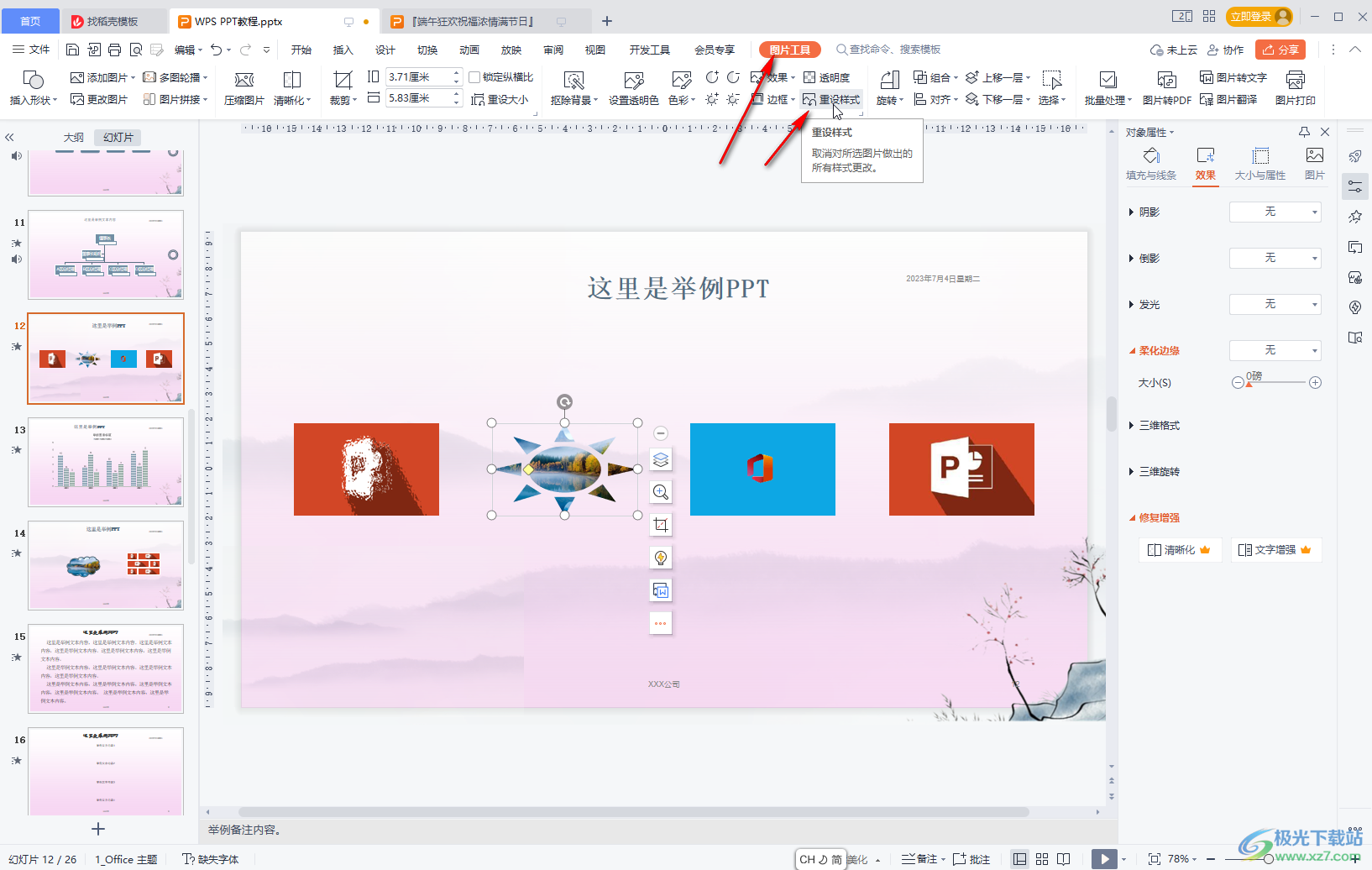Click Change Picture (更改图片) button
1372x870 pixels.
pos(99,99)
